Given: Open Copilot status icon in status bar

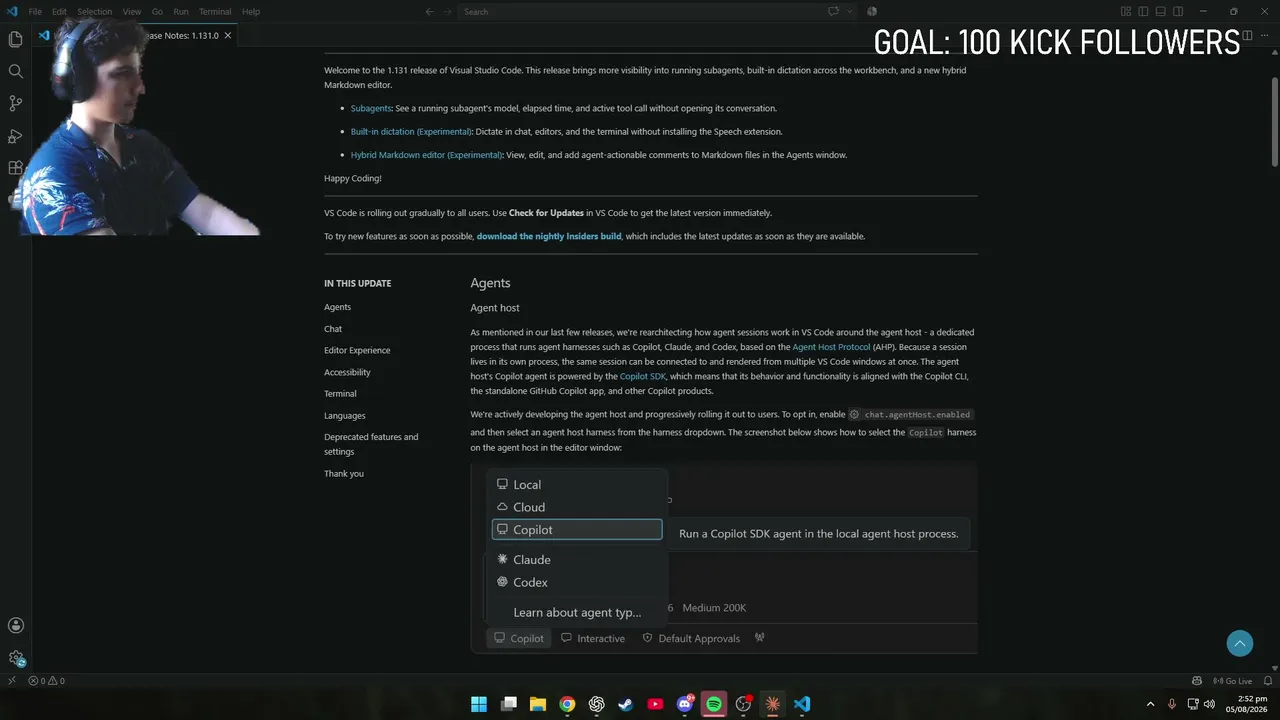Looking at the screenshot, I should pyautogui.click(x=1196, y=681).
